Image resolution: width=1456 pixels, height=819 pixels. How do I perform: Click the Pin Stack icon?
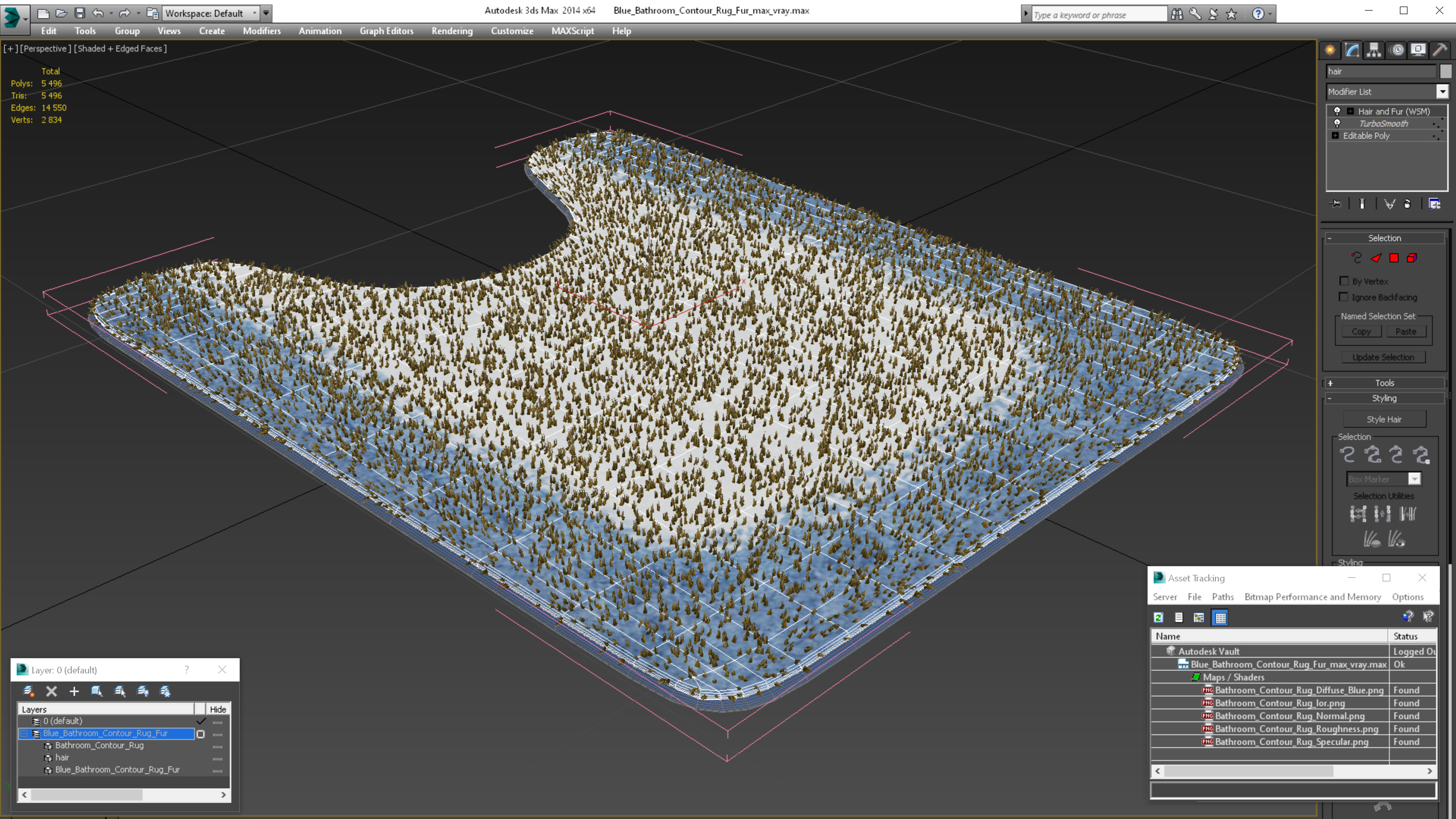coord(1336,203)
